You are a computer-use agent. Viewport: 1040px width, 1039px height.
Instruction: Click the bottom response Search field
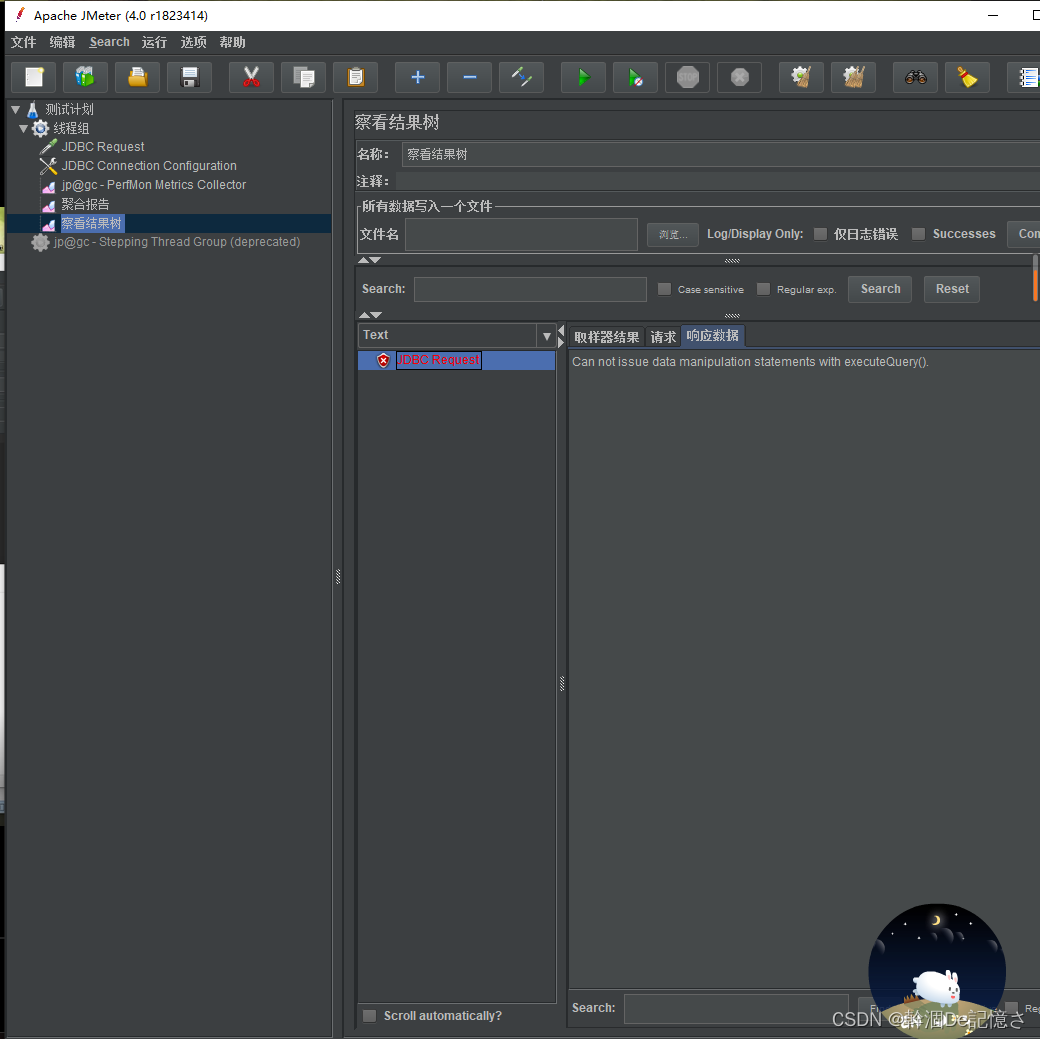736,1008
